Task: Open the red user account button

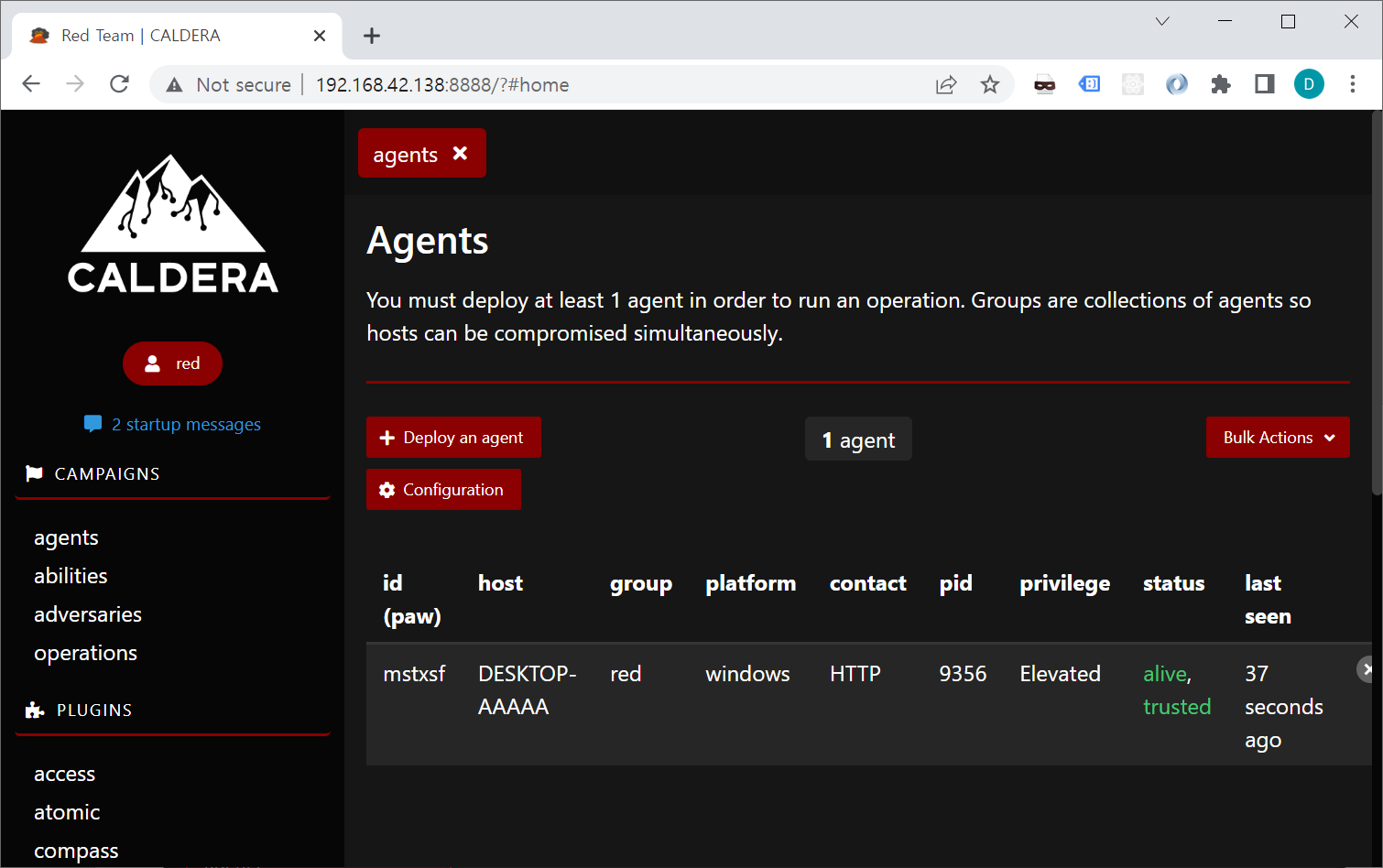Action: click(x=172, y=363)
